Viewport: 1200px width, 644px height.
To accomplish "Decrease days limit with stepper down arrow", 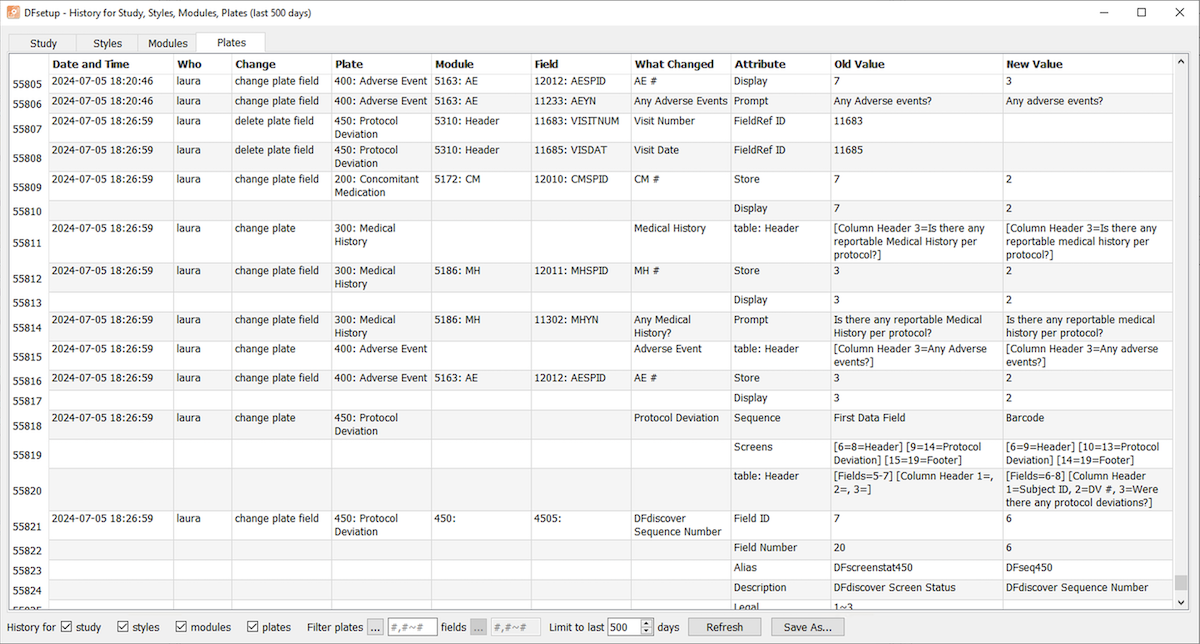I will (646, 632).
